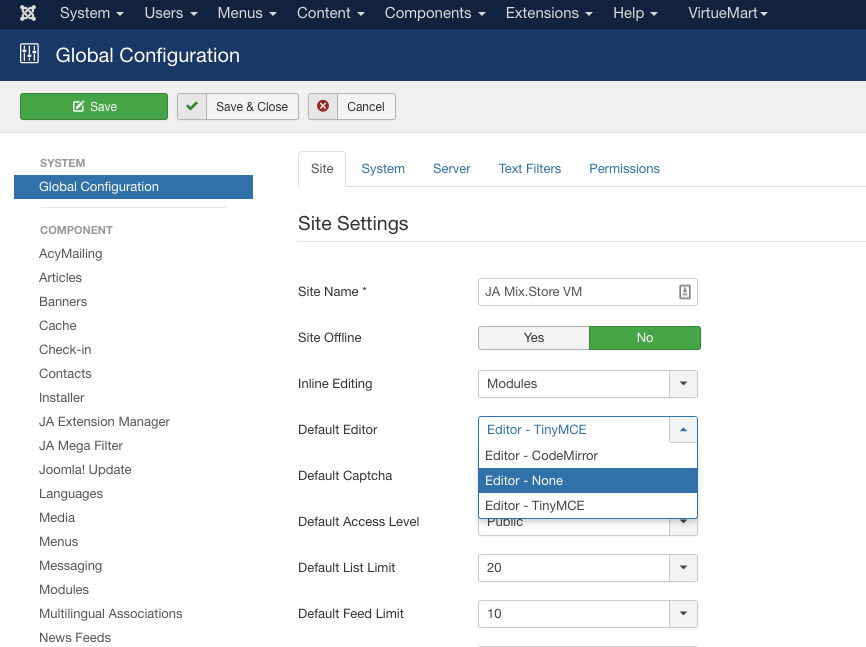Click the red cancel X icon
The width and height of the screenshot is (866, 647).
tap(323, 107)
